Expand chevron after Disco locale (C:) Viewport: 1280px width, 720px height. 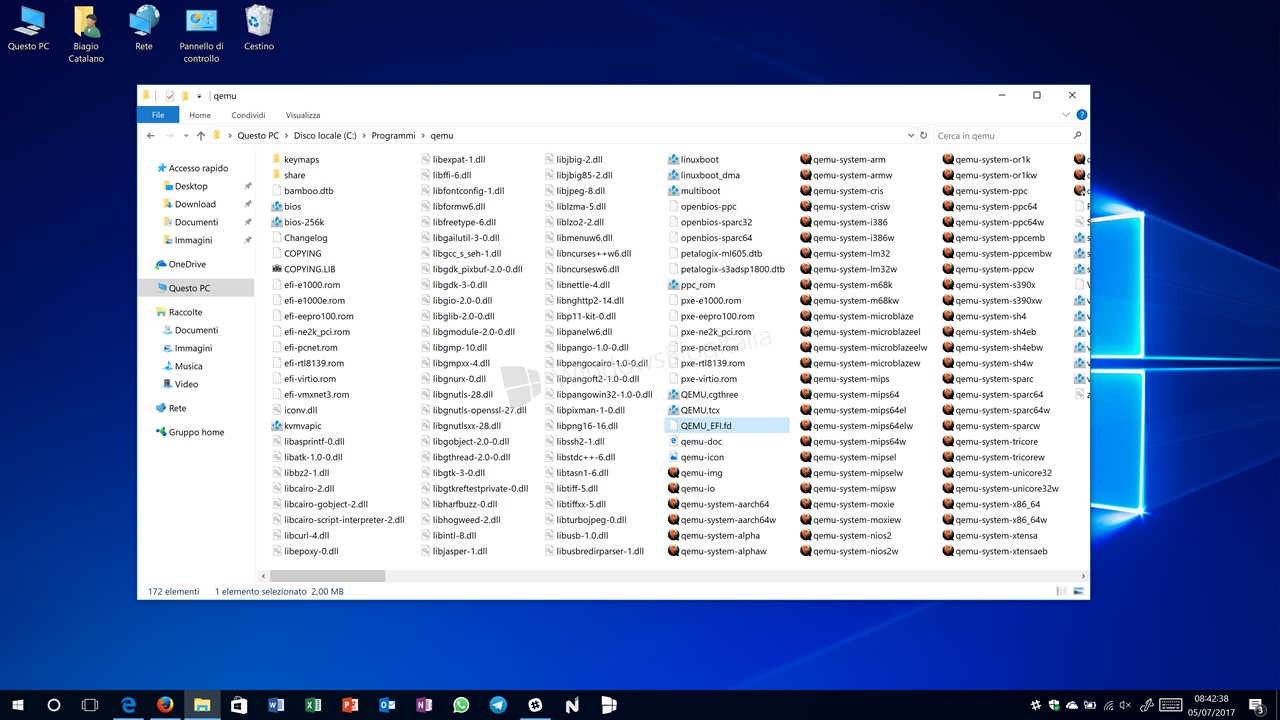point(364,135)
